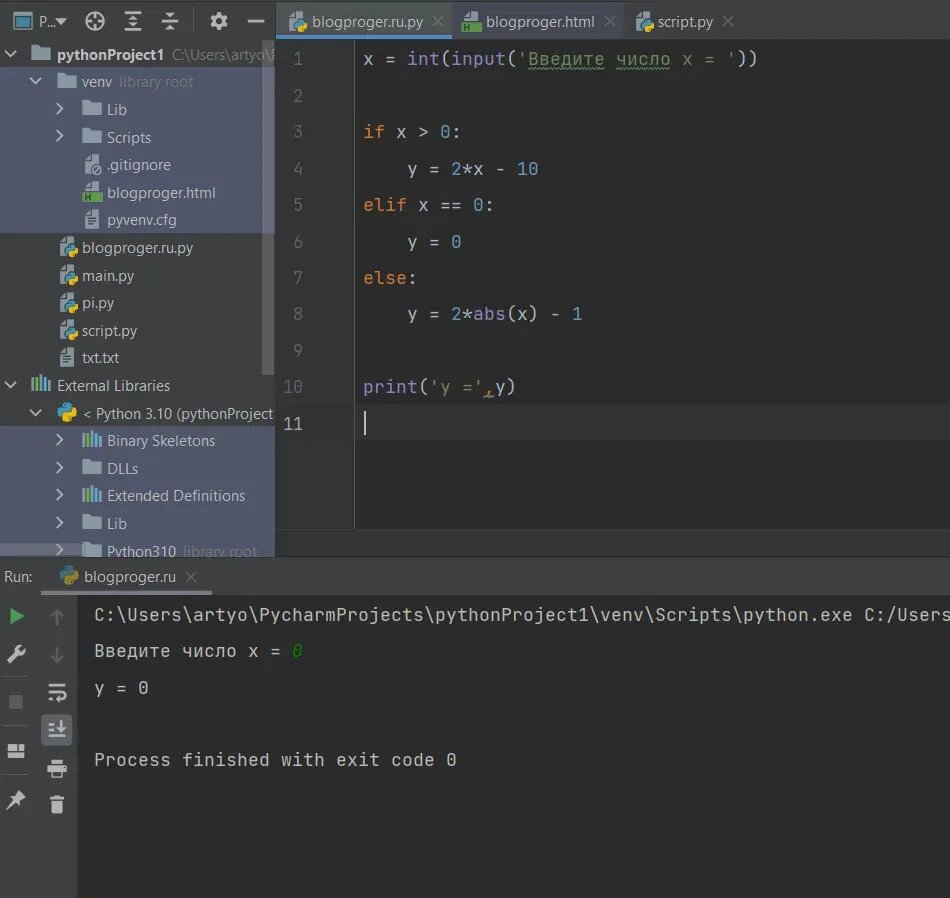Click the 'Process finished with exit code 0' text
Viewport: 950px width, 898px height.
pos(275,760)
